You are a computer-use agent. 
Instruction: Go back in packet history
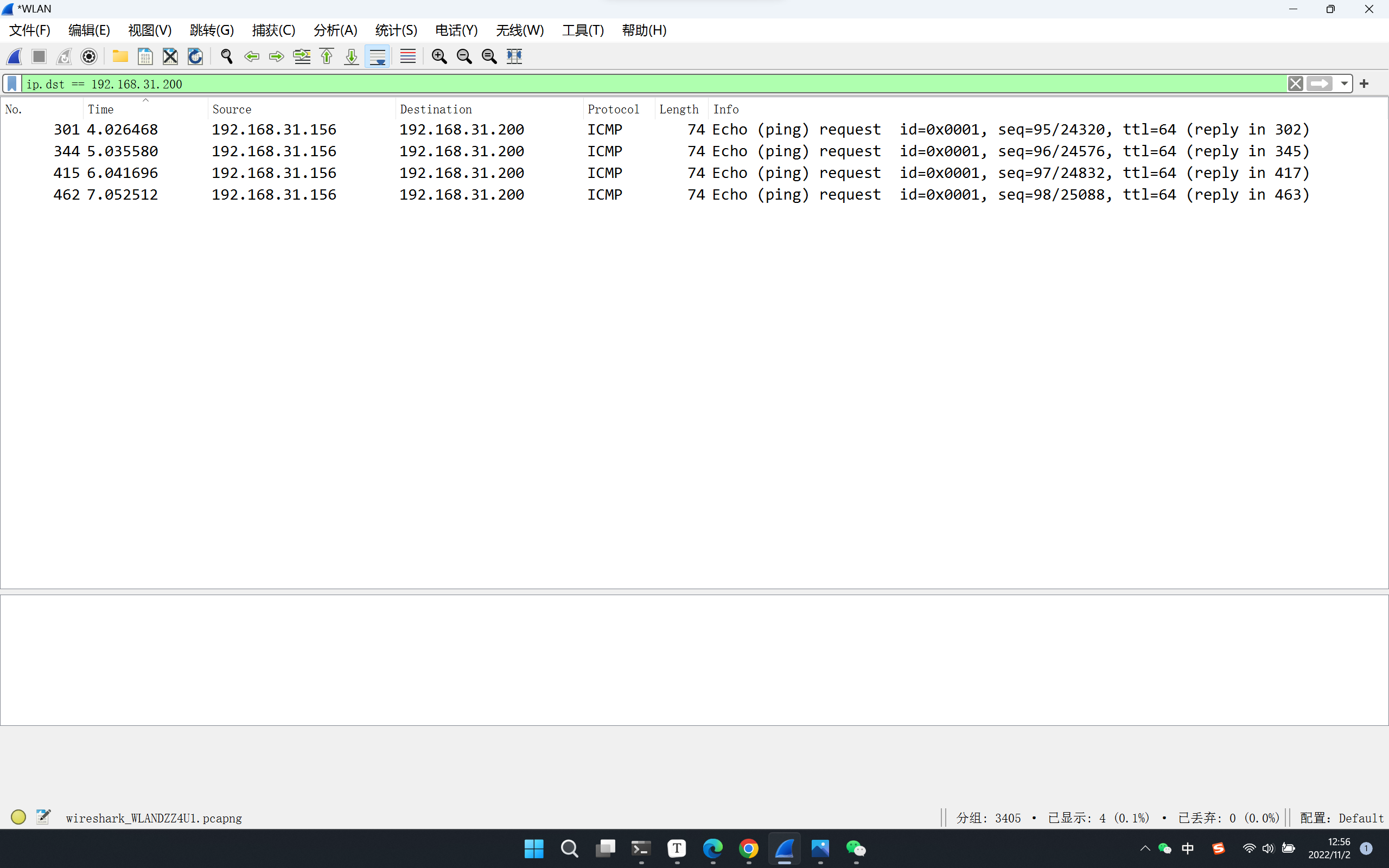251,56
